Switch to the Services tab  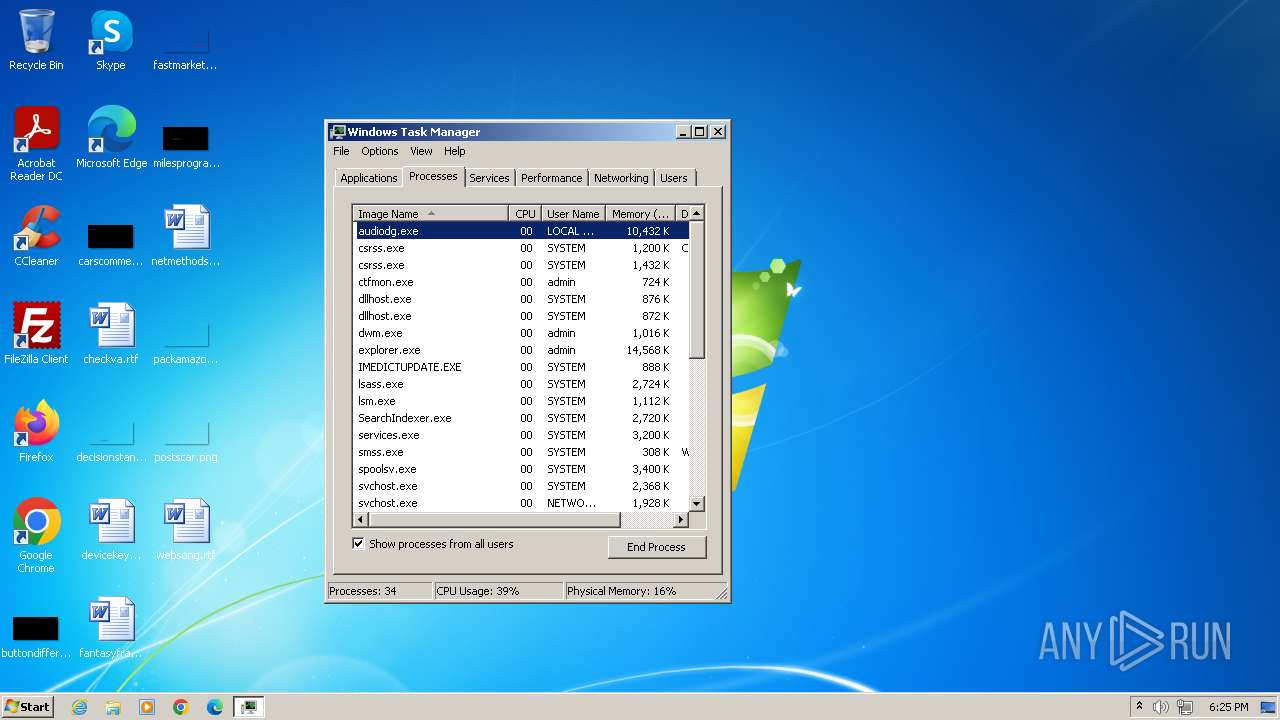(x=489, y=178)
